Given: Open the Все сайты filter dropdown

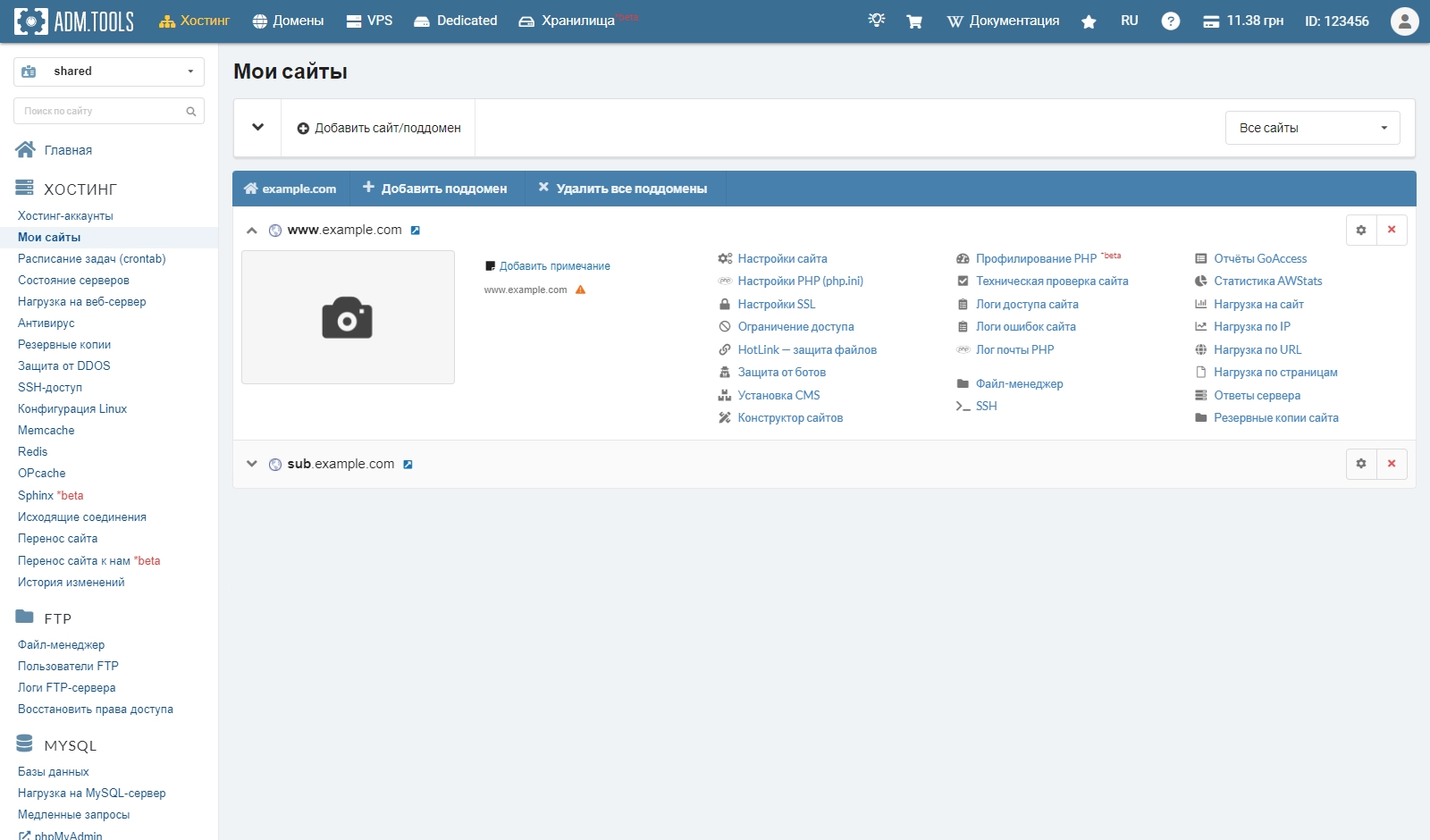Looking at the screenshot, I should (x=1312, y=128).
